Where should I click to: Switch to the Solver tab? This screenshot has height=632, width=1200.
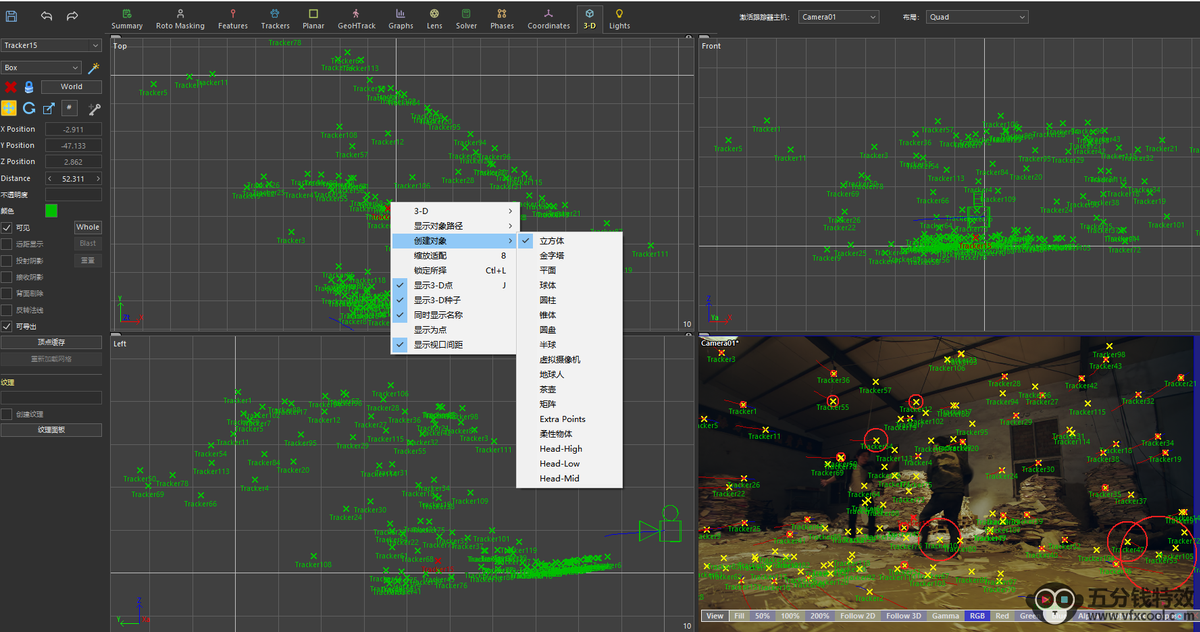pos(466,18)
